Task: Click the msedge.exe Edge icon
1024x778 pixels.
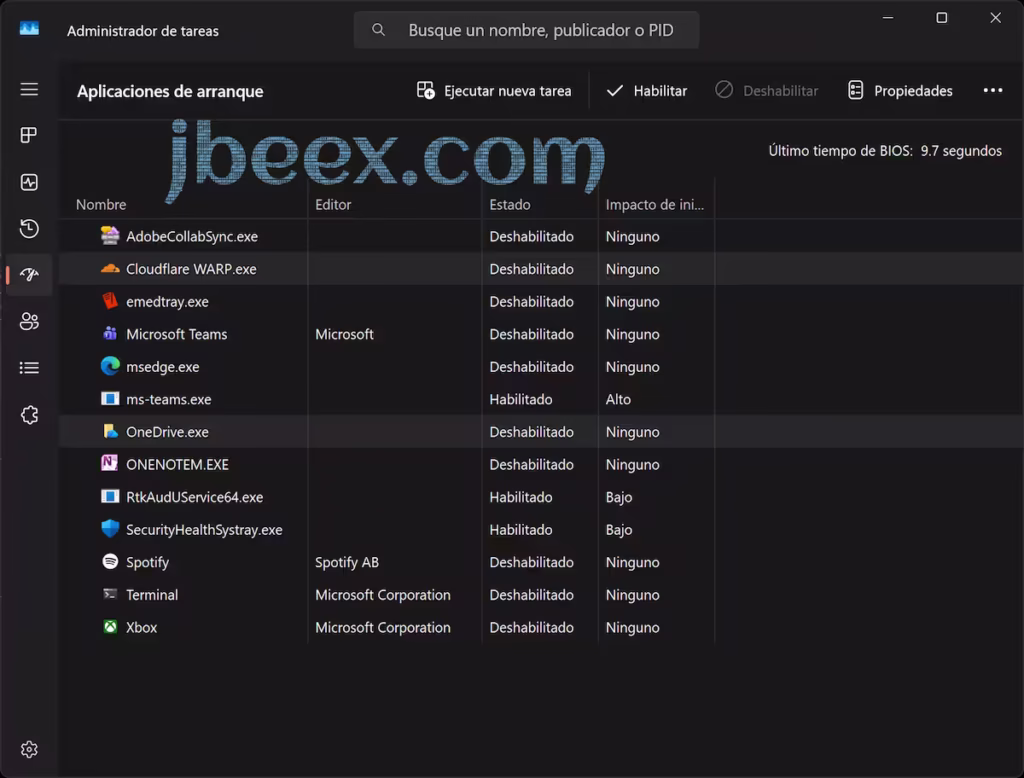Action: pyautogui.click(x=110, y=366)
